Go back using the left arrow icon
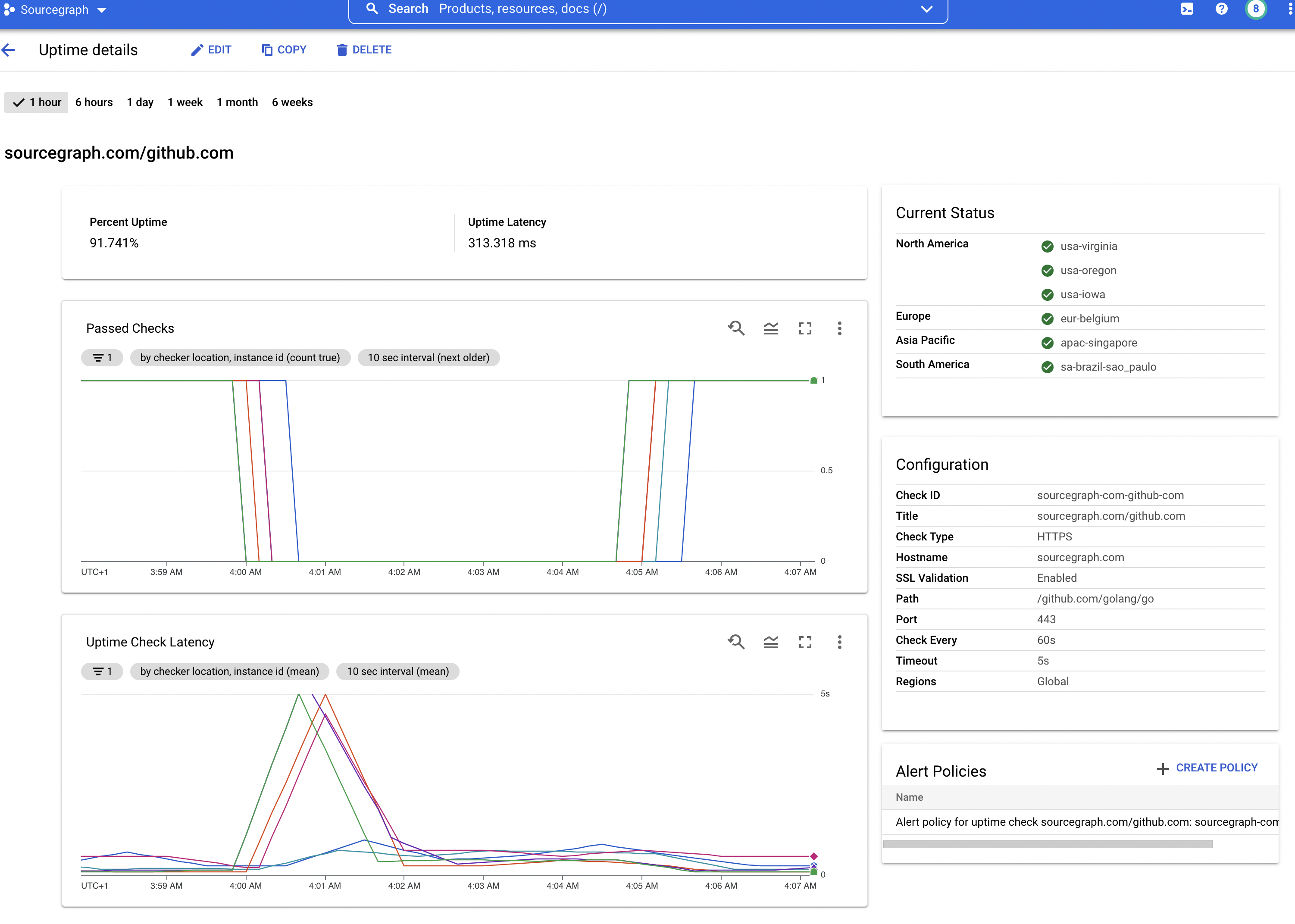Viewport: 1295px width, 924px height. [x=9, y=50]
